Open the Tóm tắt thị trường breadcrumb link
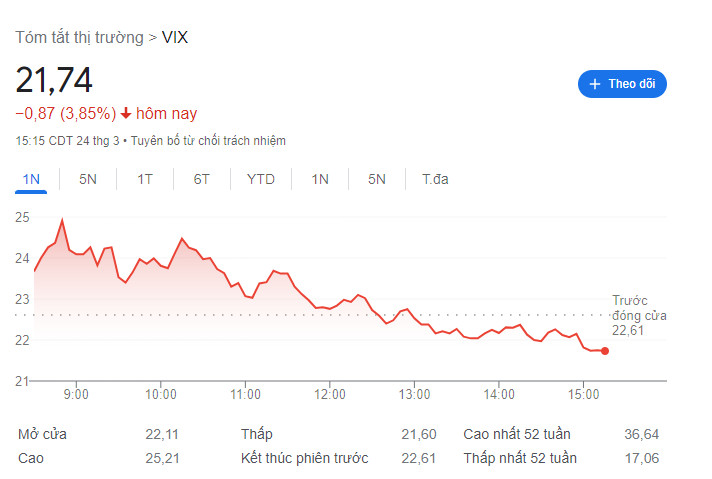This screenshot has width=712, height=479. click(79, 37)
